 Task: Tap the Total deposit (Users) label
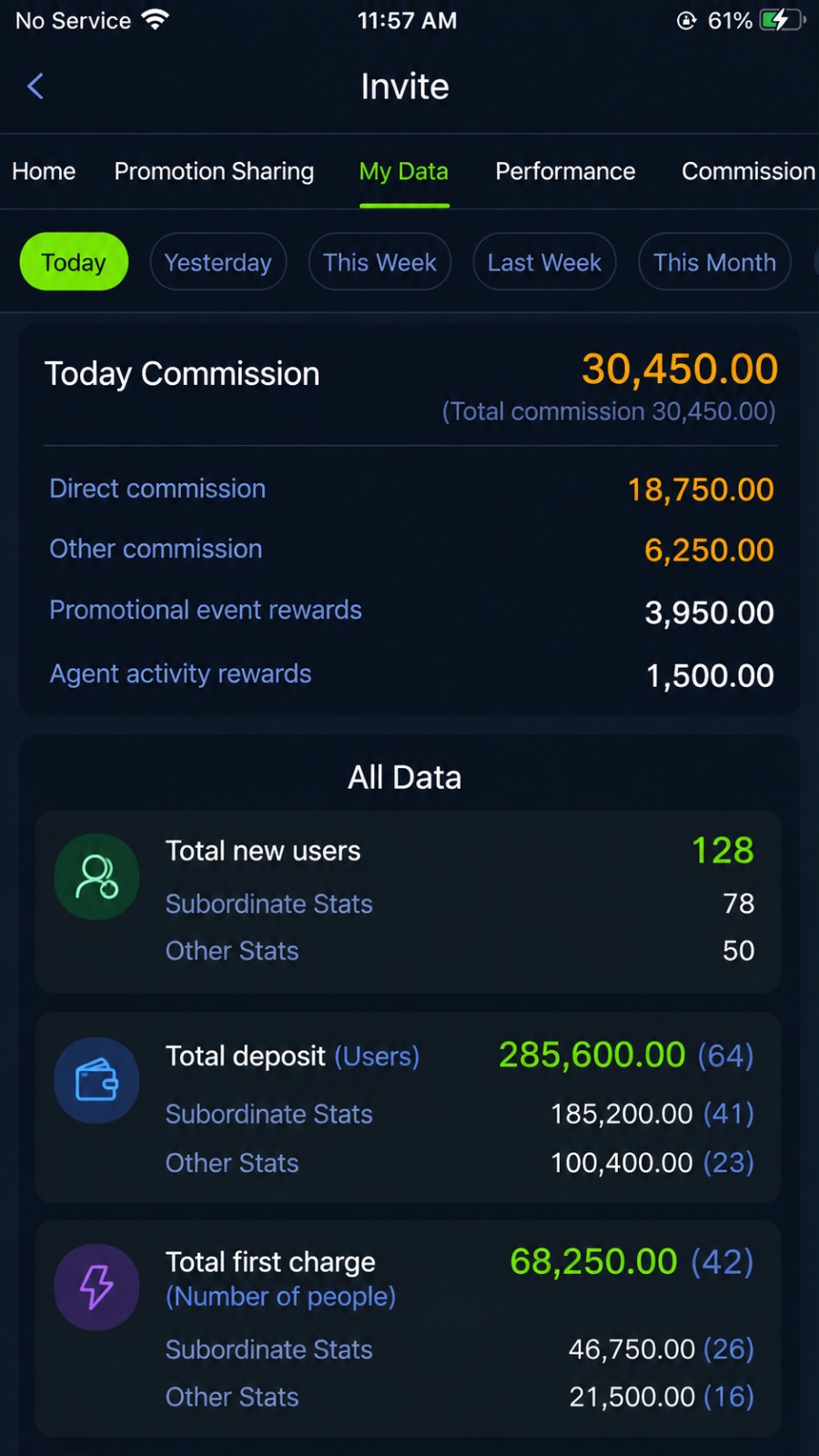pyautogui.click(x=292, y=1056)
